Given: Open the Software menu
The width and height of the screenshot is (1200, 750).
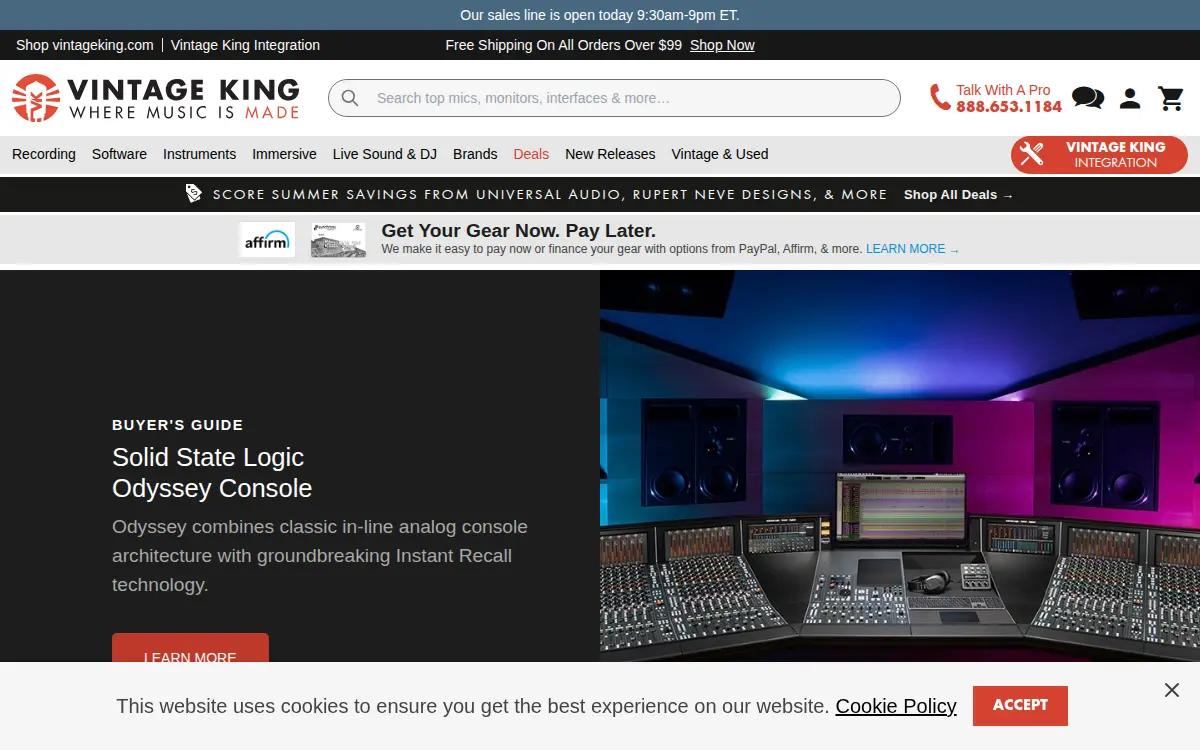Looking at the screenshot, I should pos(119,154).
